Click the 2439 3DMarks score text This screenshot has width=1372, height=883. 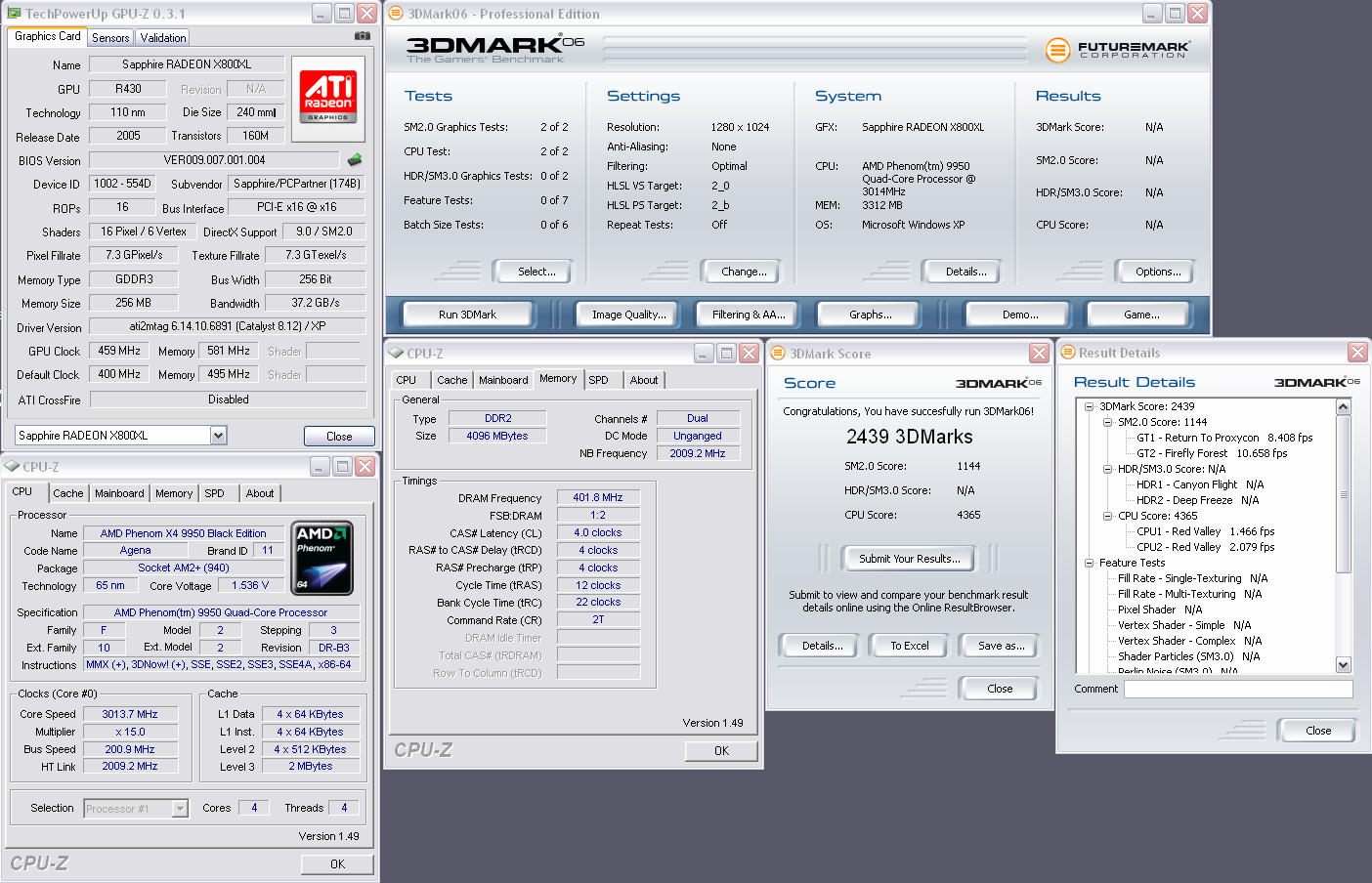pos(910,437)
